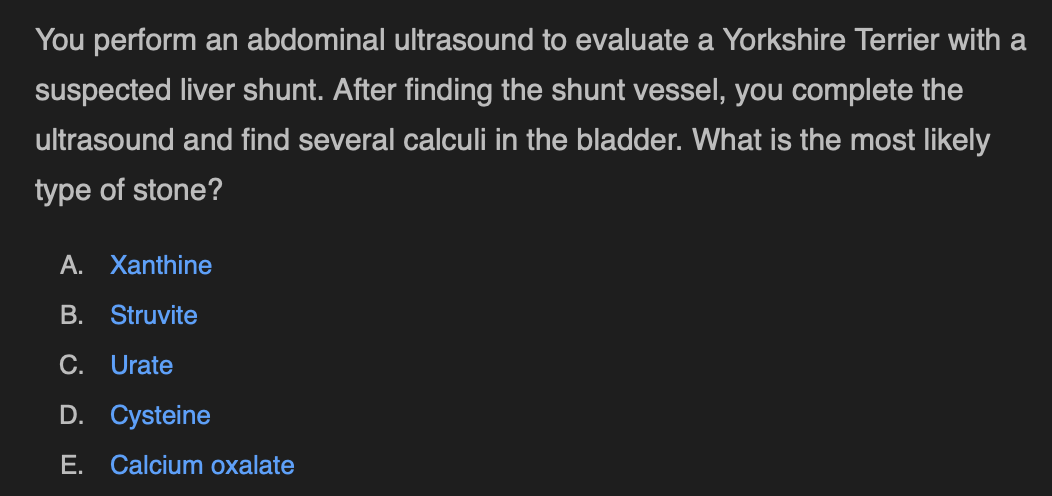Viewport: 1052px width, 496px height.
Task: Click the words "most likely" in the question
Action: pyautogui.click(x=920, y=140)
